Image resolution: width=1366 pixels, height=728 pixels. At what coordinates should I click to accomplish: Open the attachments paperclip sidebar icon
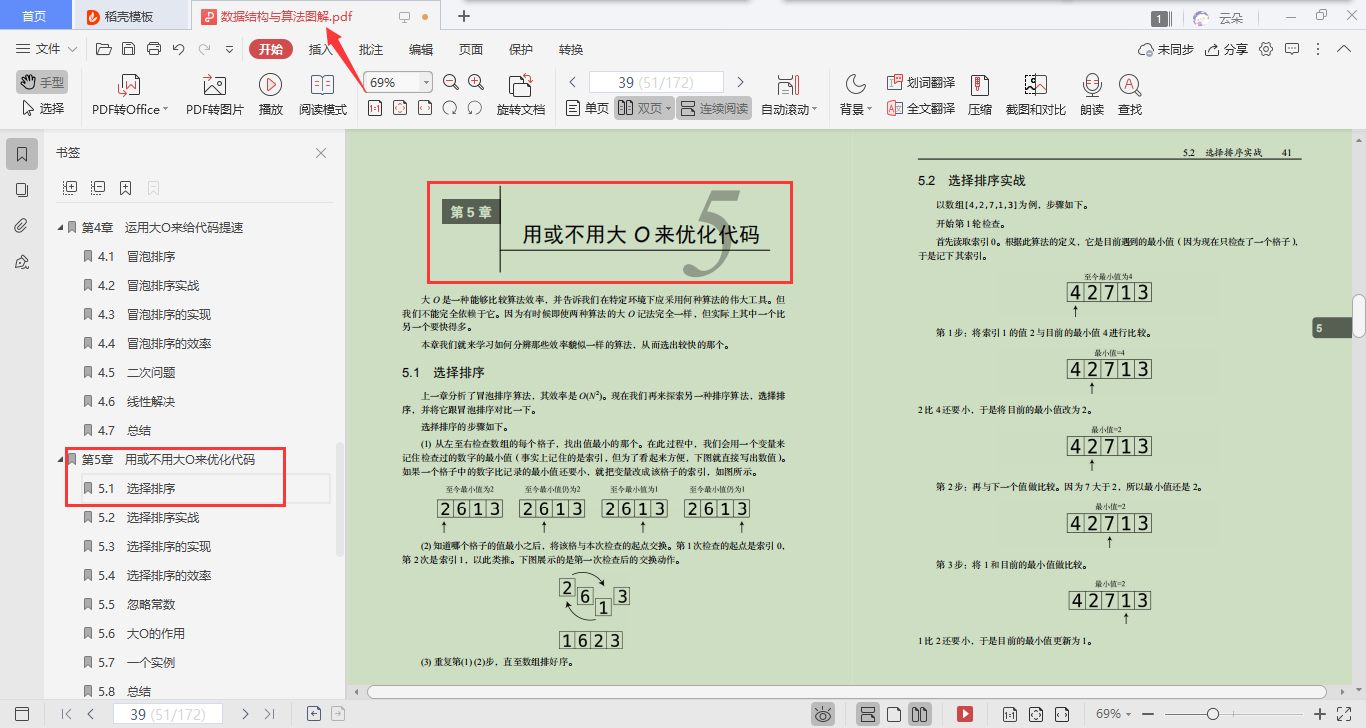(x=22, y=226)
